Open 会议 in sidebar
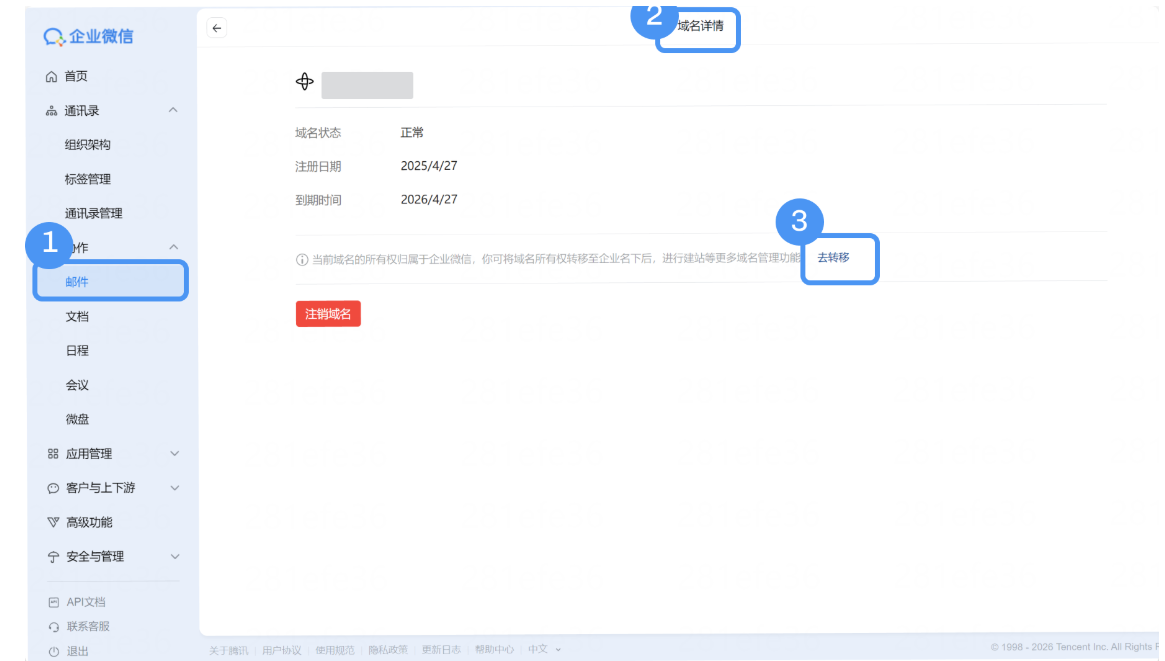 coord(77,385)
